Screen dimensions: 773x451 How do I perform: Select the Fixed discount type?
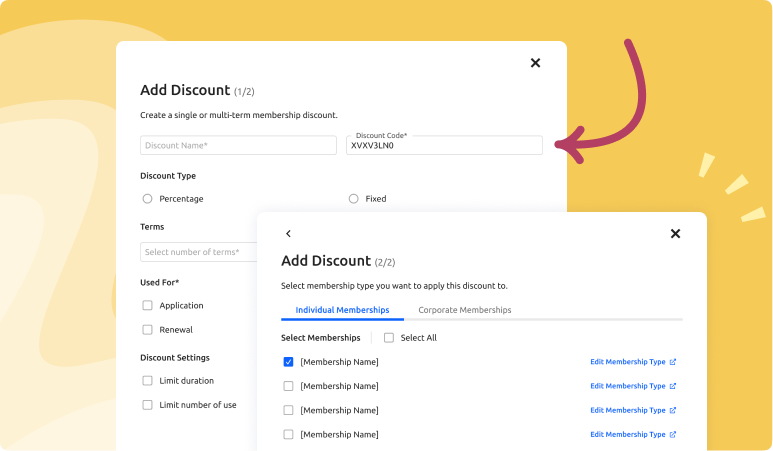pyautogui.click(x=353, y=199)
